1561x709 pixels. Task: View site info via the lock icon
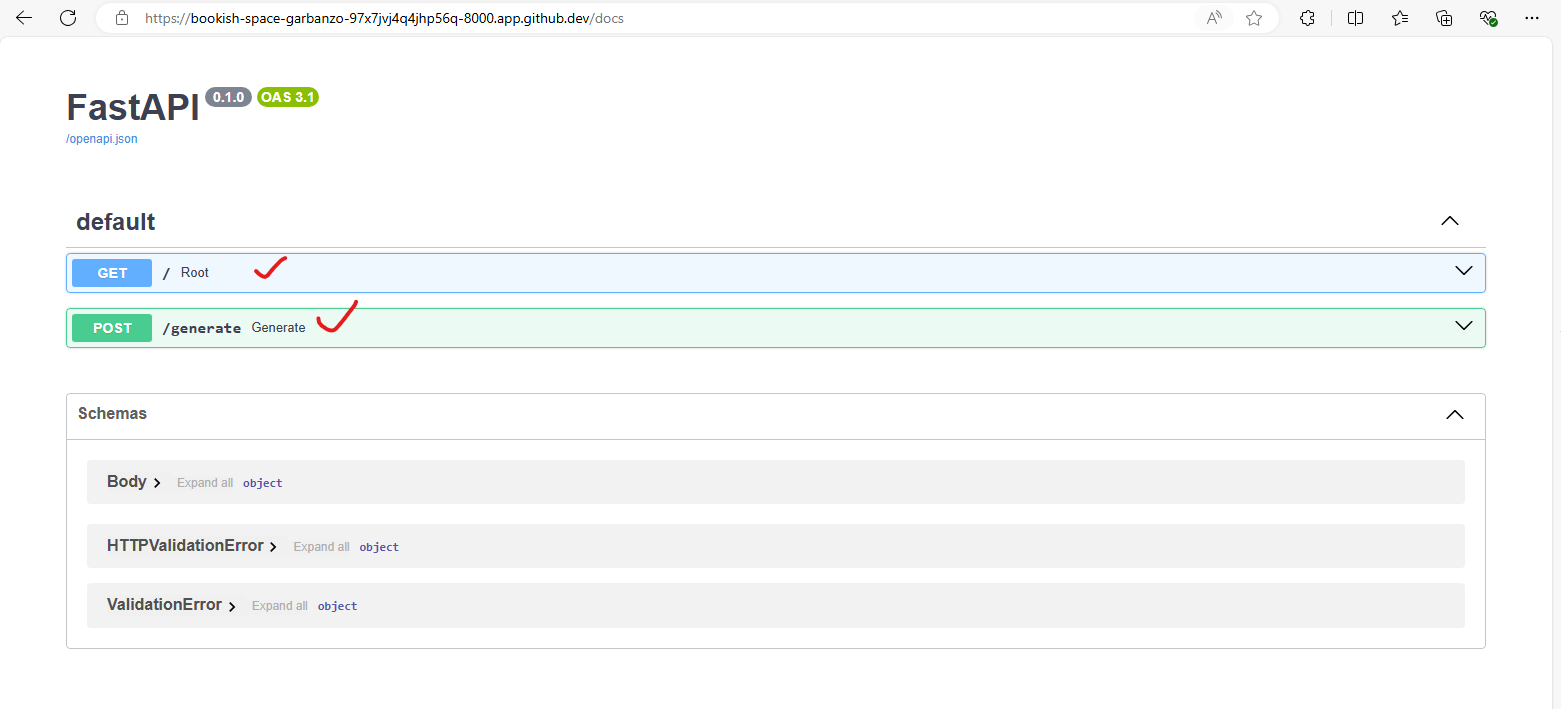pos(122,18)
